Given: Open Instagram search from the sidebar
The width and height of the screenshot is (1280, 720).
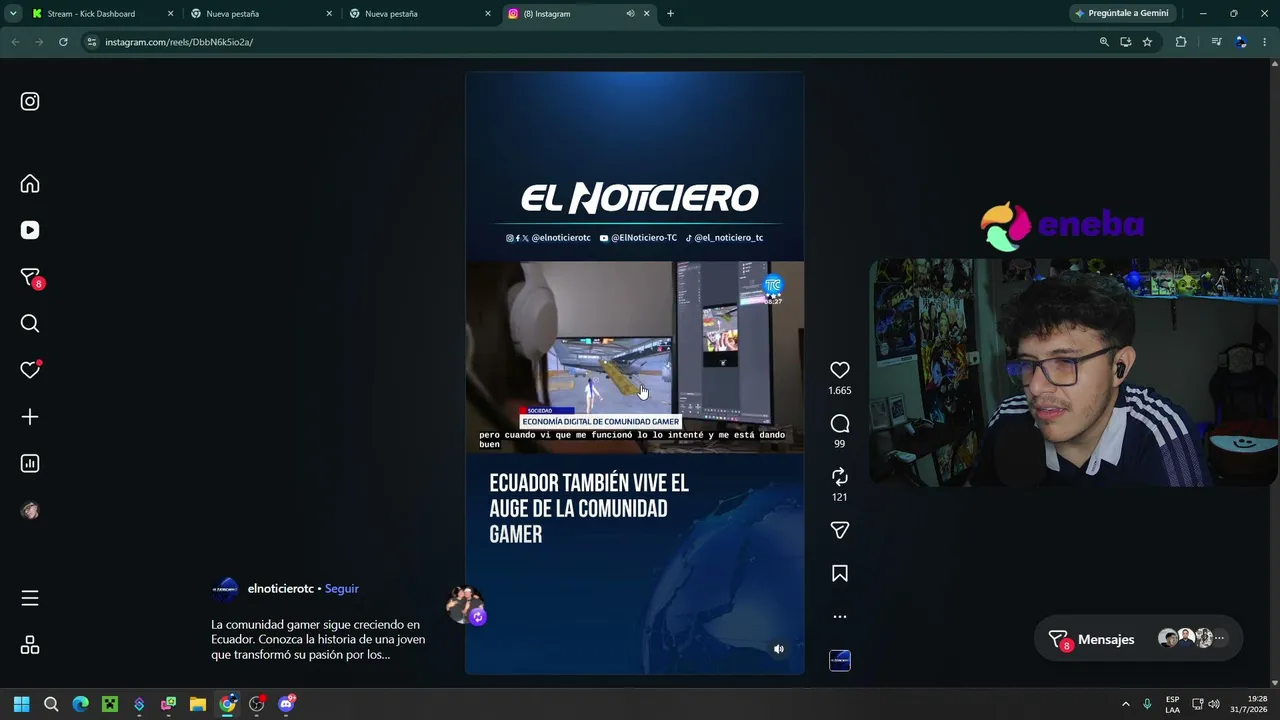Looking at the screenshot, I should pyautogui.click(x=30, y=323).
